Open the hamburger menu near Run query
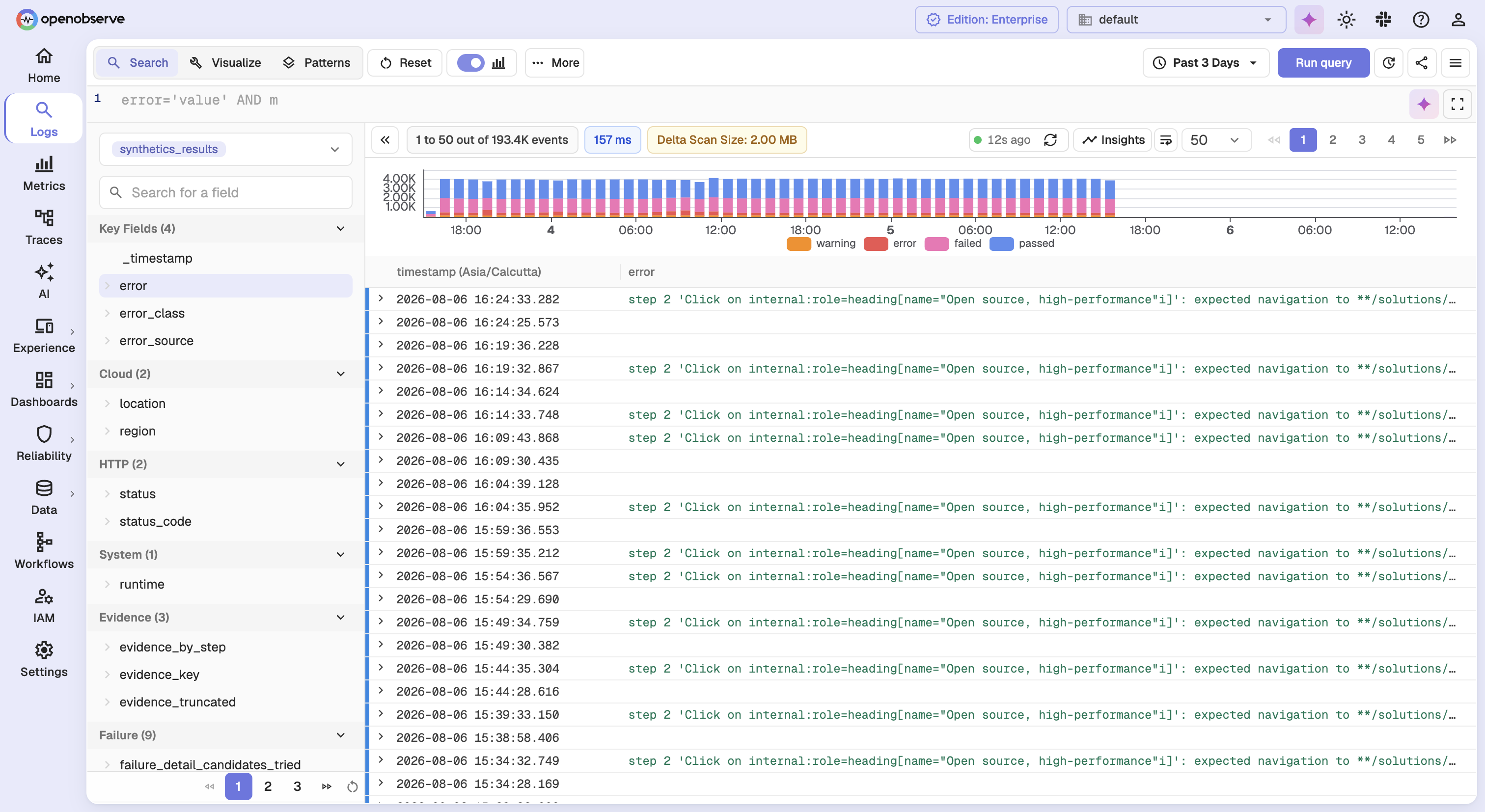The width and height of the screenshot is (1485, 812). click(1455, 63)
